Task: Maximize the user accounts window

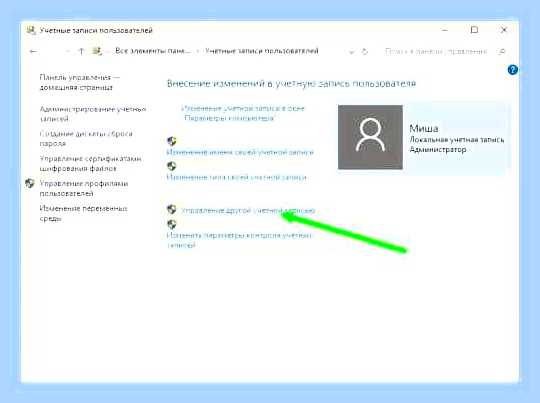Action: pyautogui.click(x=474, y=30)
